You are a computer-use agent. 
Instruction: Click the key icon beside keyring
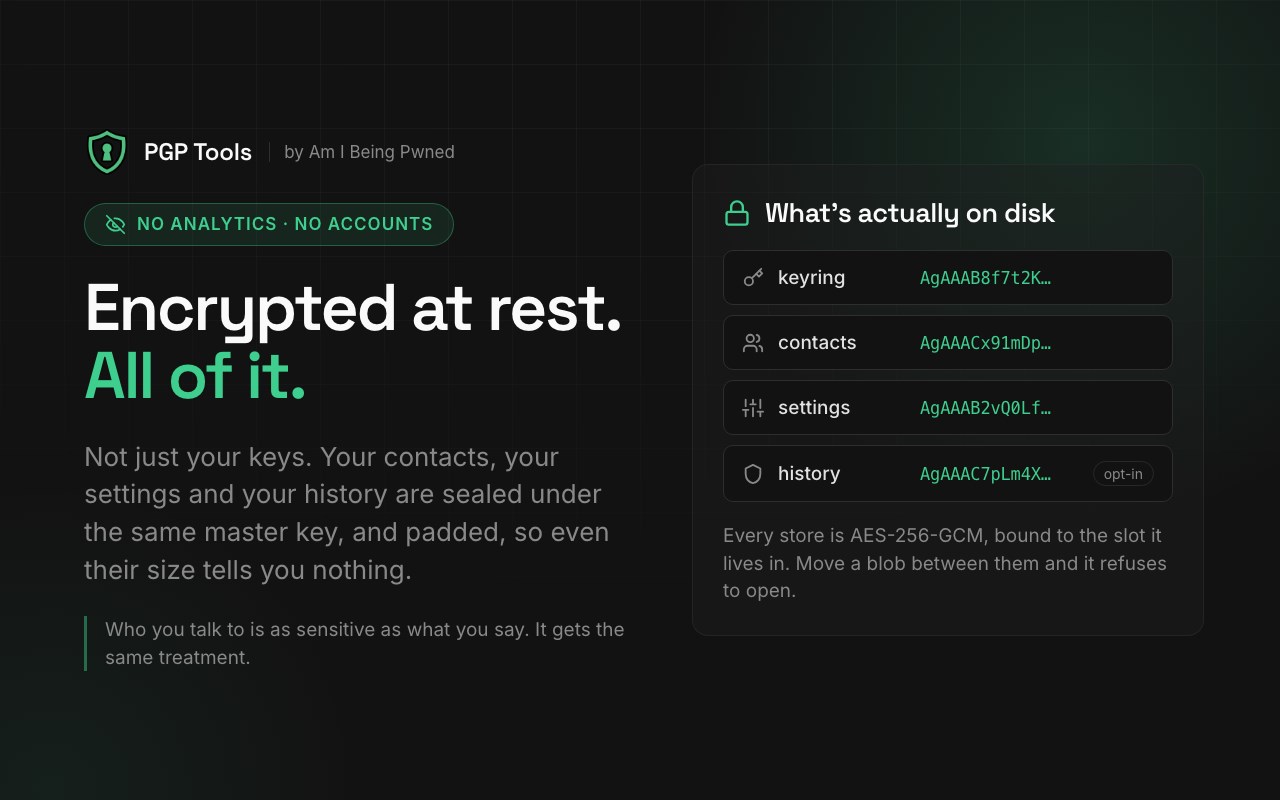point(753,278)
